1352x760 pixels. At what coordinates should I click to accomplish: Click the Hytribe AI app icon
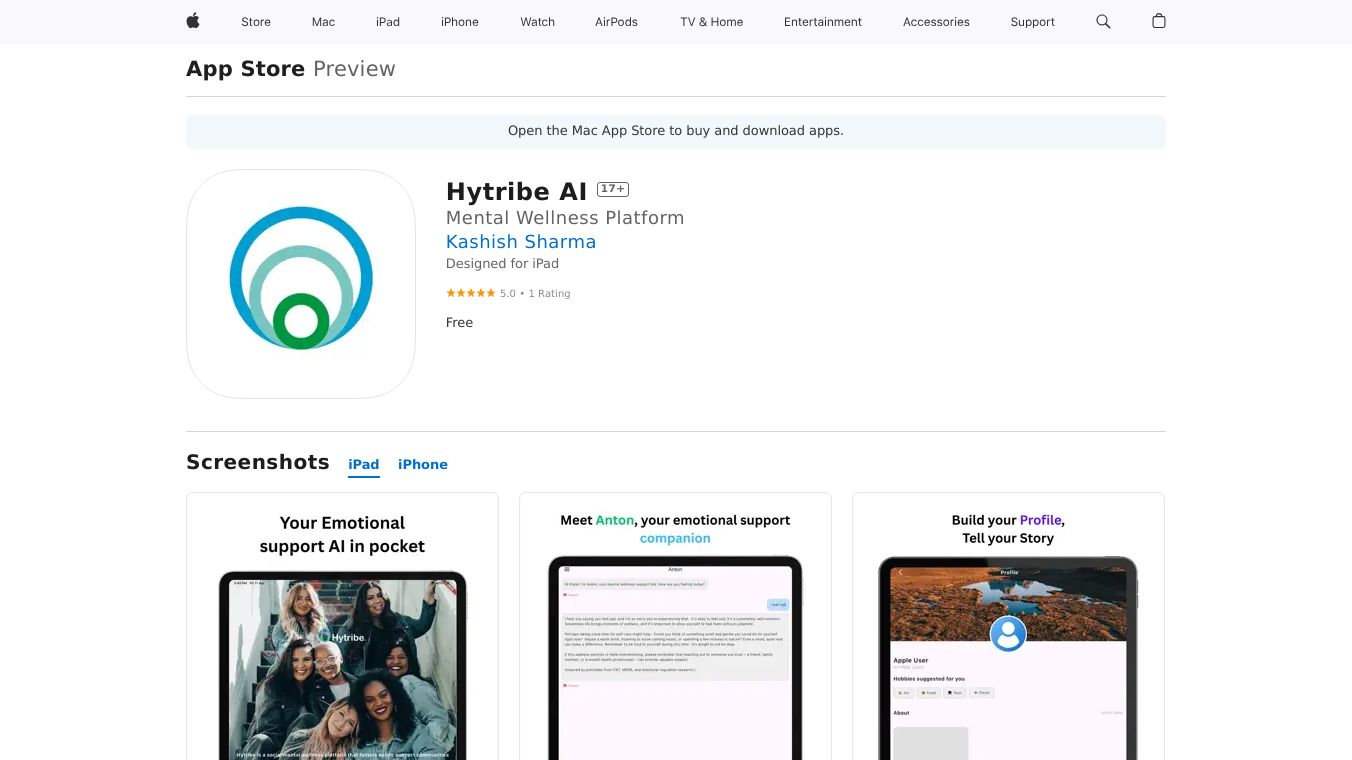click(x=301, y=284)
